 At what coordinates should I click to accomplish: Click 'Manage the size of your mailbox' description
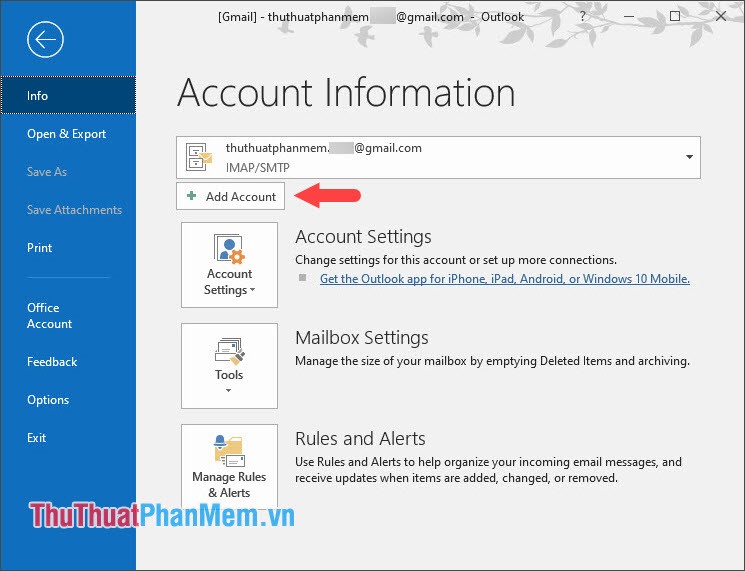click(x=492, y=361)
